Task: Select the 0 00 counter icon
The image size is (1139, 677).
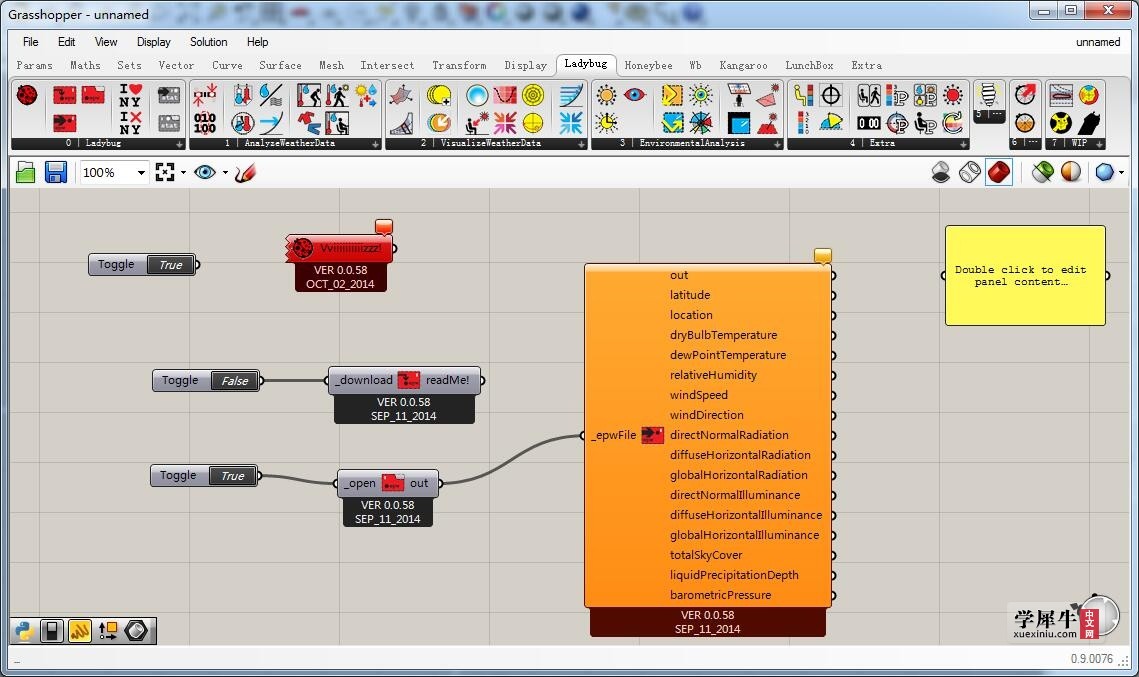Action: coord(869,123)
